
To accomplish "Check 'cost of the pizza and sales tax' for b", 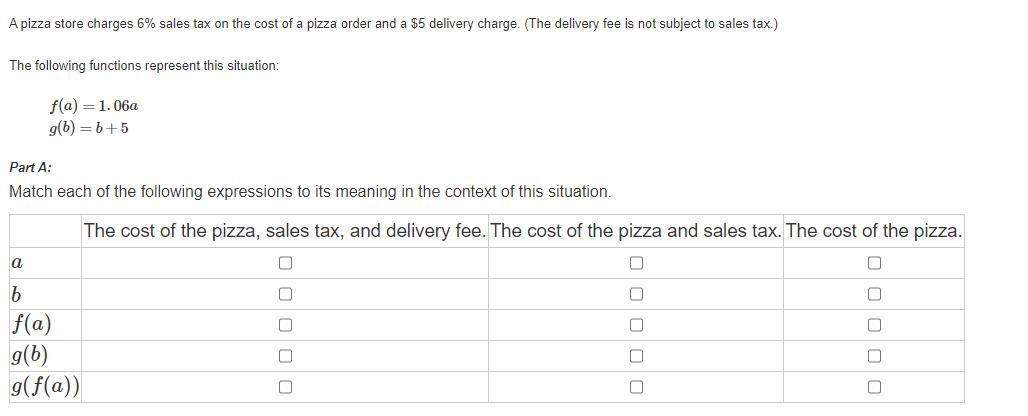I will (636, 294).
